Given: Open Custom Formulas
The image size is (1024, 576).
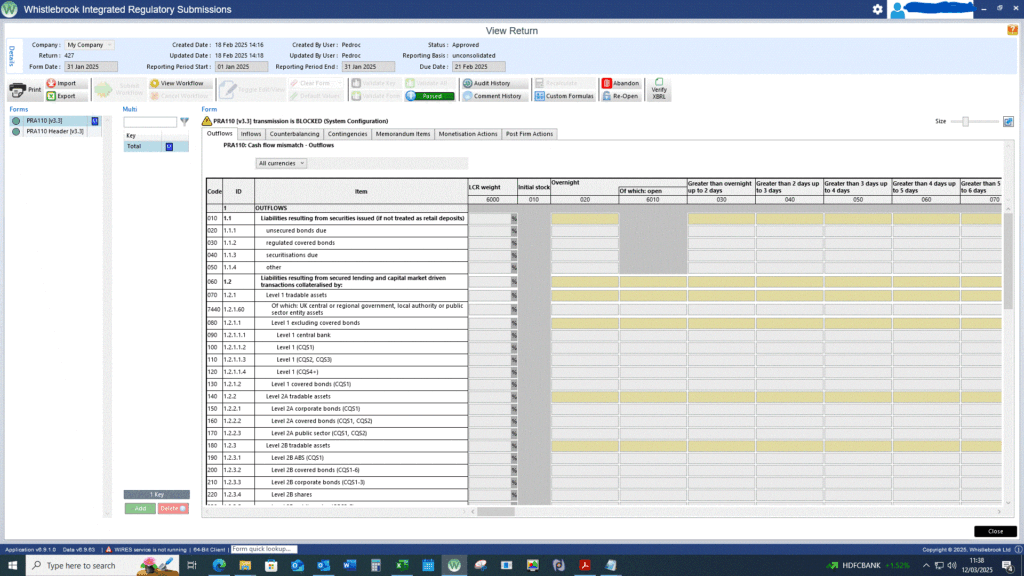Looking at the screenshot, I should [x=540, y=96].
